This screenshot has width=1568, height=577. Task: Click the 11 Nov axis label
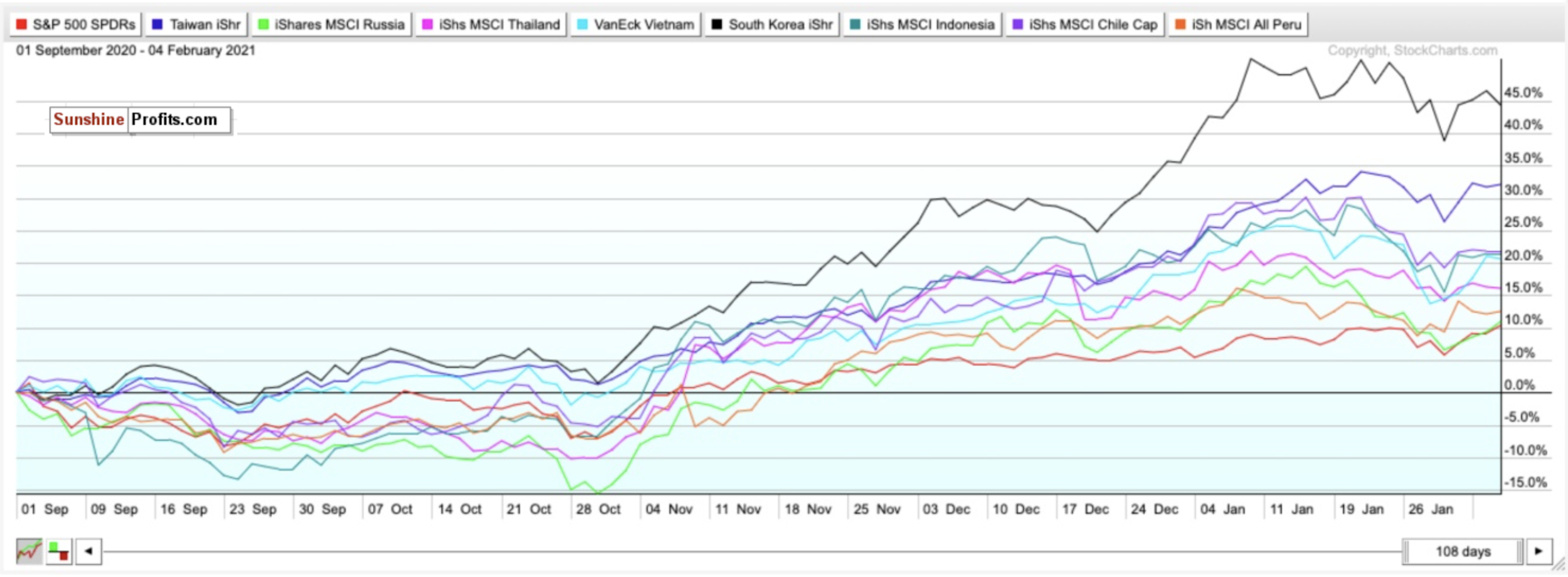(738, 509)
